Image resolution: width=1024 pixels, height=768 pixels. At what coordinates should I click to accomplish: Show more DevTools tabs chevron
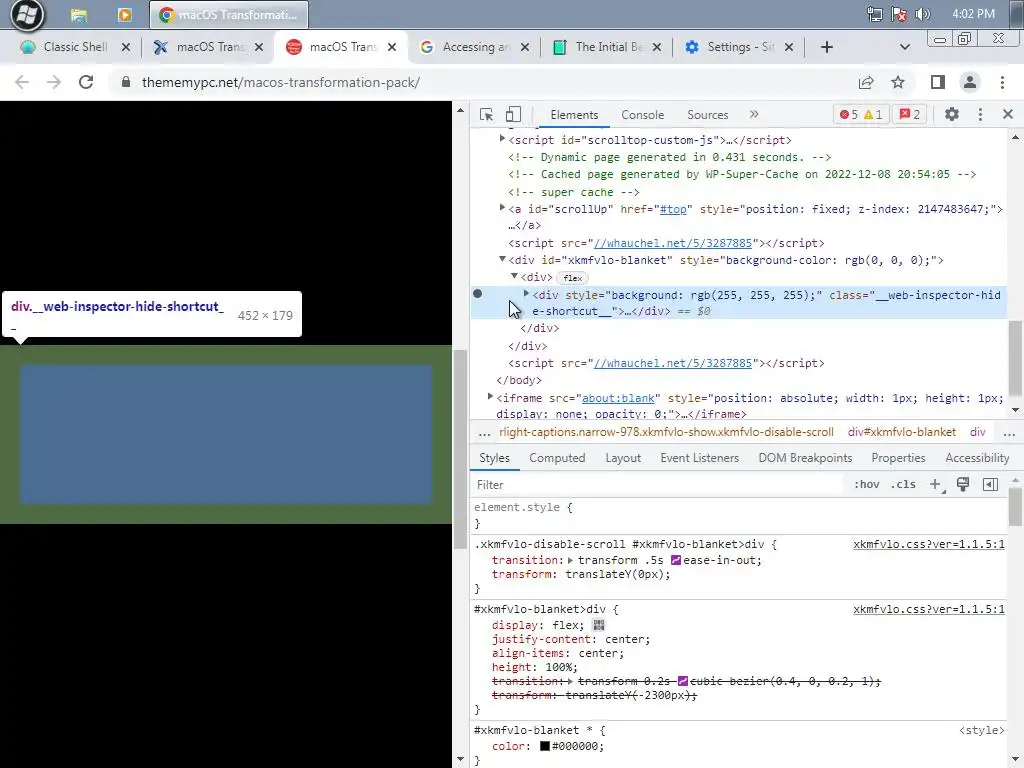754,114
